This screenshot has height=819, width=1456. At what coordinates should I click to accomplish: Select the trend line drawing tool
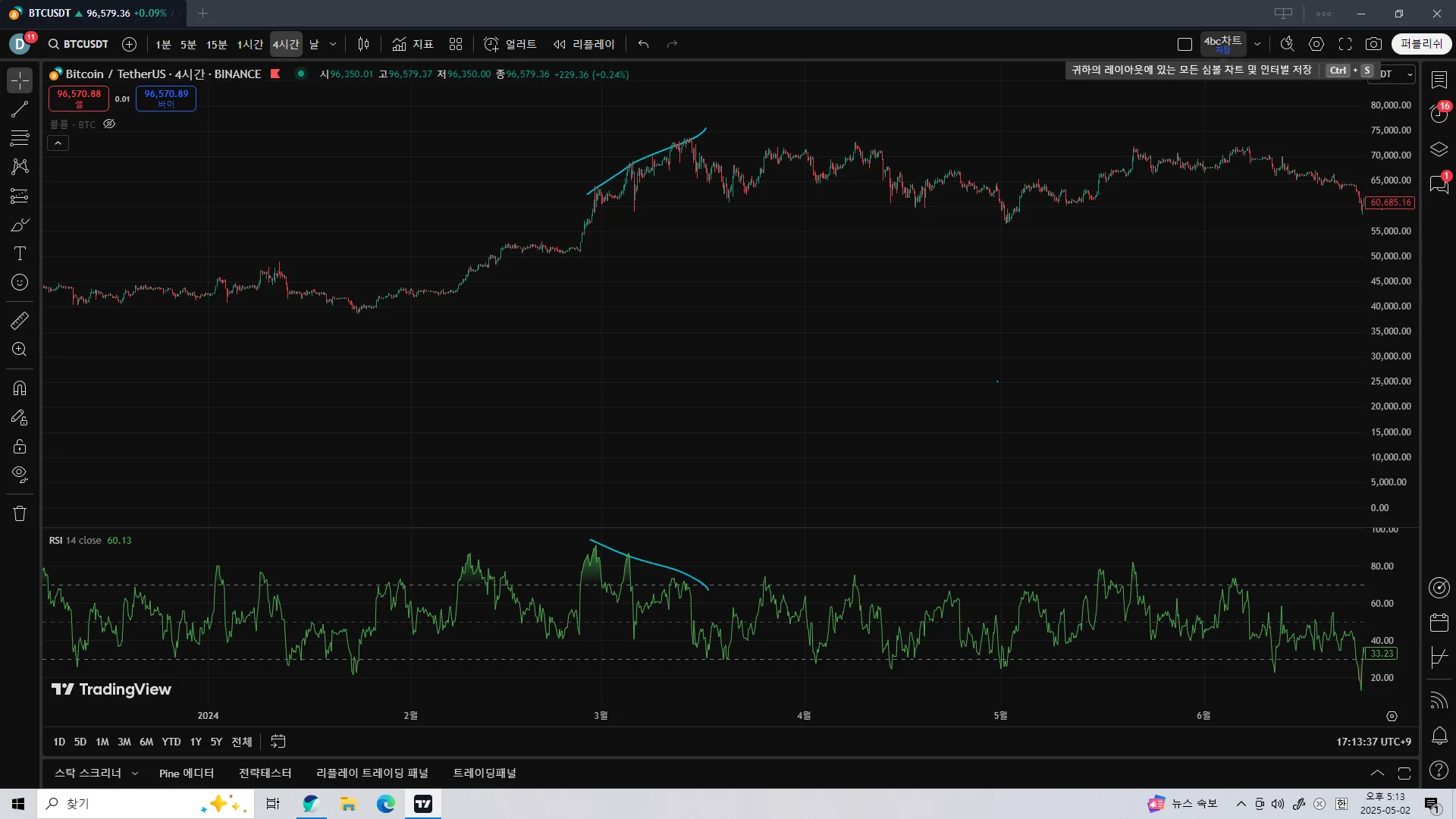point(20,109)
